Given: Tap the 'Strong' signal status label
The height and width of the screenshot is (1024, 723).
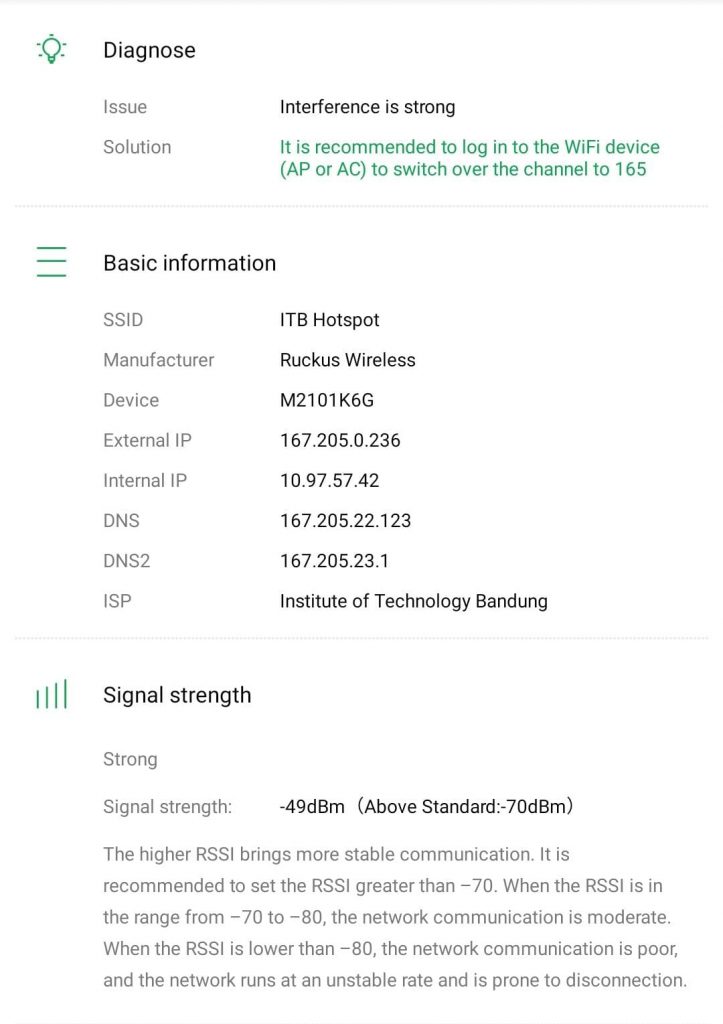Looking at the screenshot, I should (x=130, y=759).
